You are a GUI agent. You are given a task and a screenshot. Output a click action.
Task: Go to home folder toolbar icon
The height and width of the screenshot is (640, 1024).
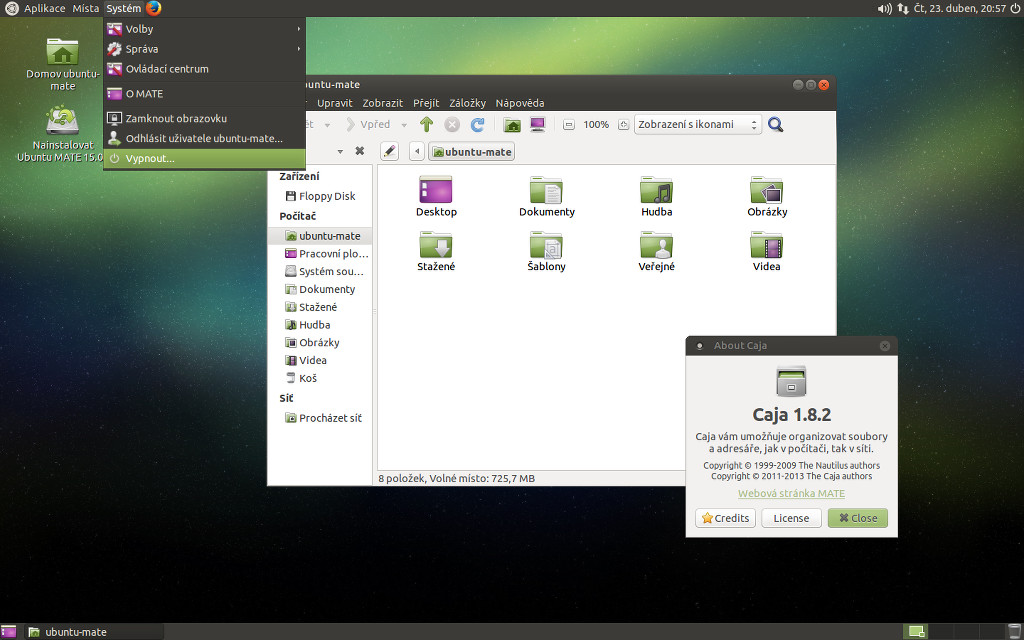513,124
